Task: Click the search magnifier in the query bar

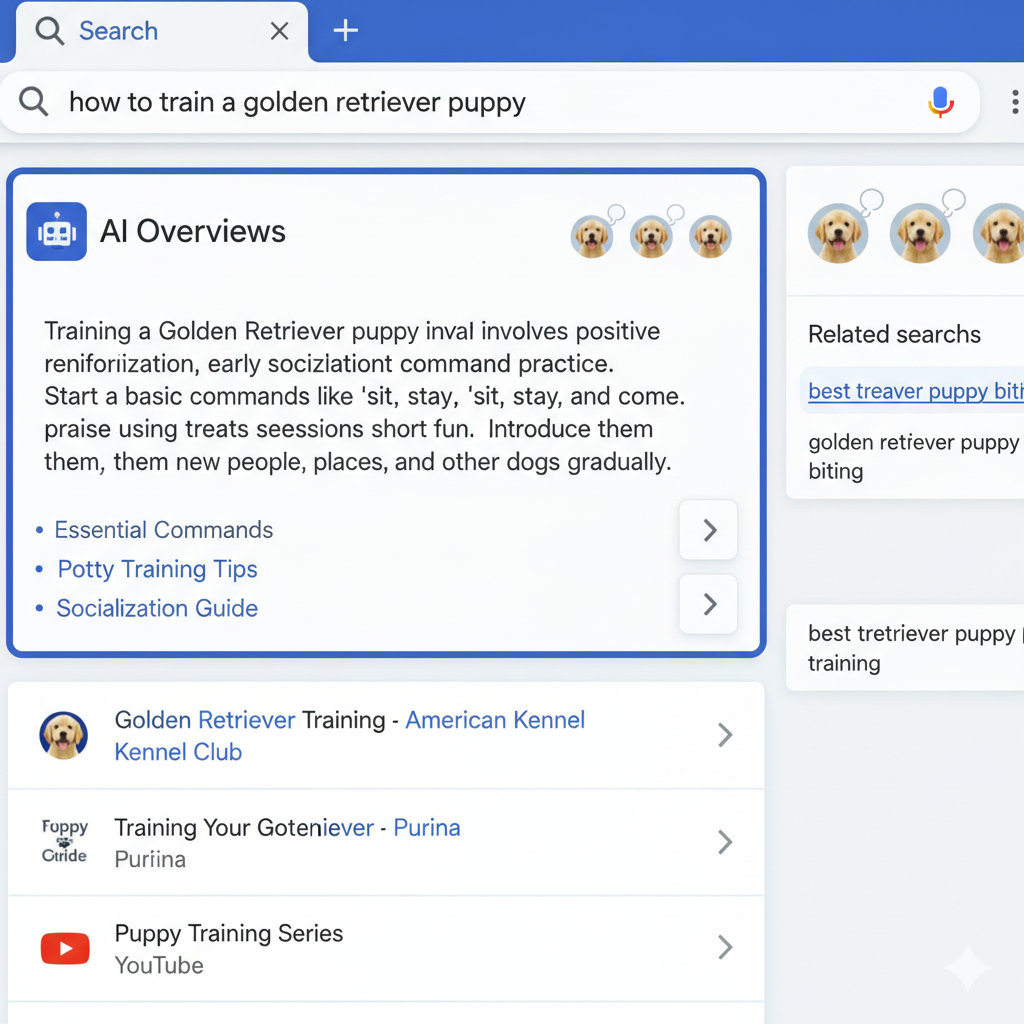Action: coord(33,103)
